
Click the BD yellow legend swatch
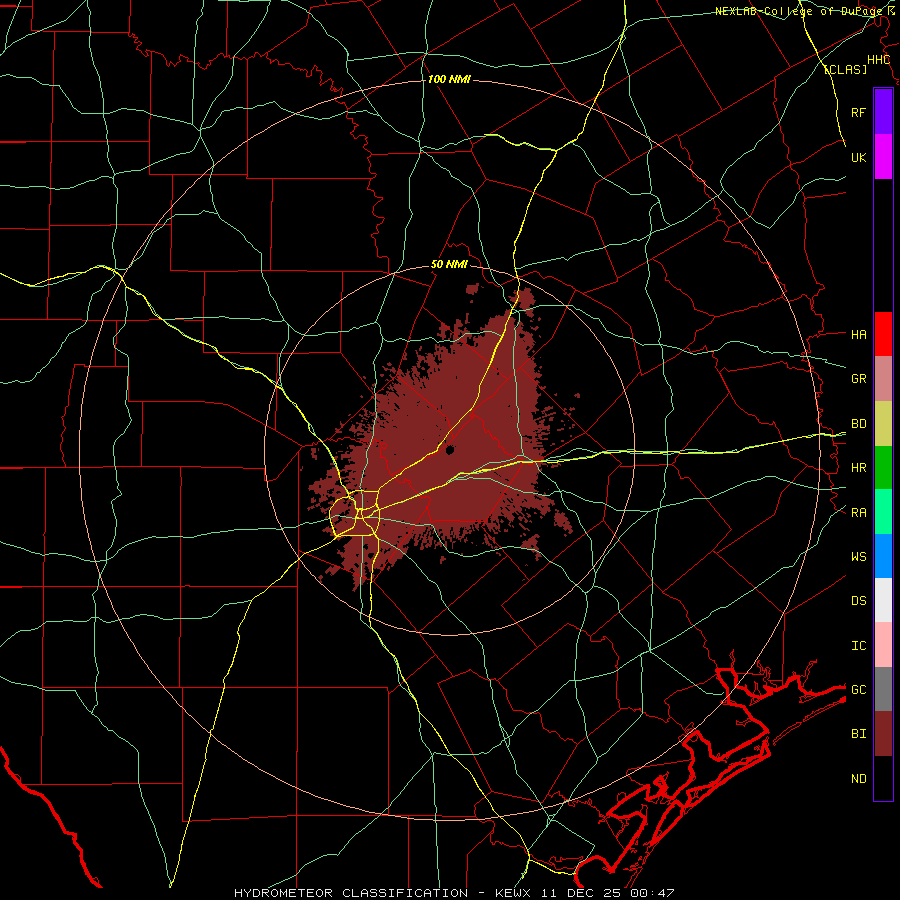(883, 424)
